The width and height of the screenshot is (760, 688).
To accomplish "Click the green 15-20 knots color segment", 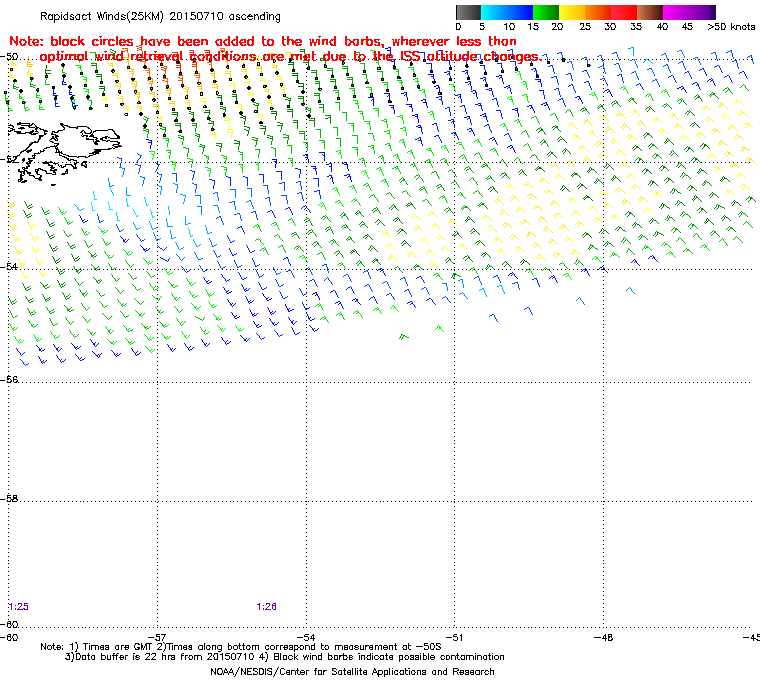I will pos(546,13).
